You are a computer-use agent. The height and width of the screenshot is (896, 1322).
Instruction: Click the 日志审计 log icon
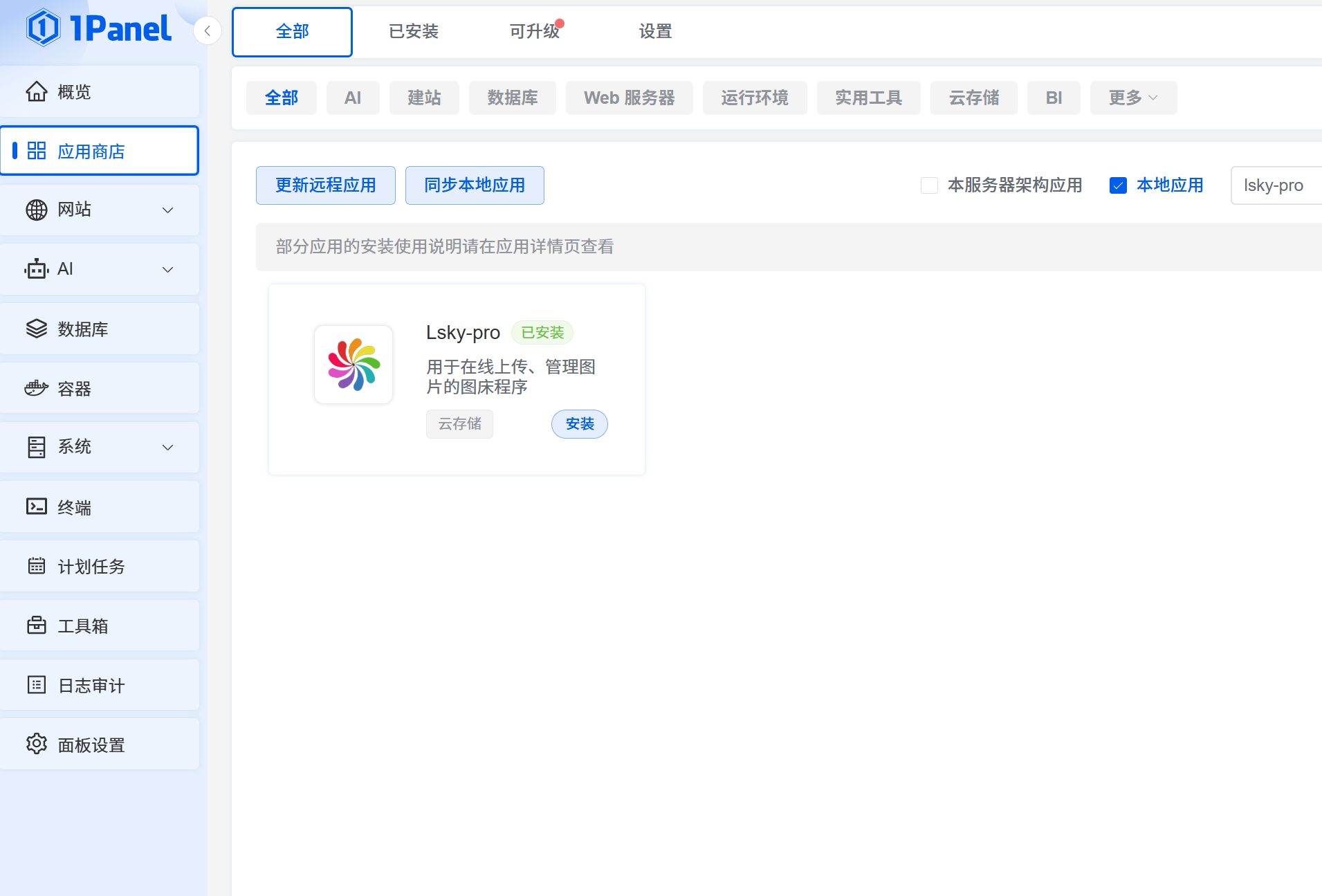(x=37, y=685)
